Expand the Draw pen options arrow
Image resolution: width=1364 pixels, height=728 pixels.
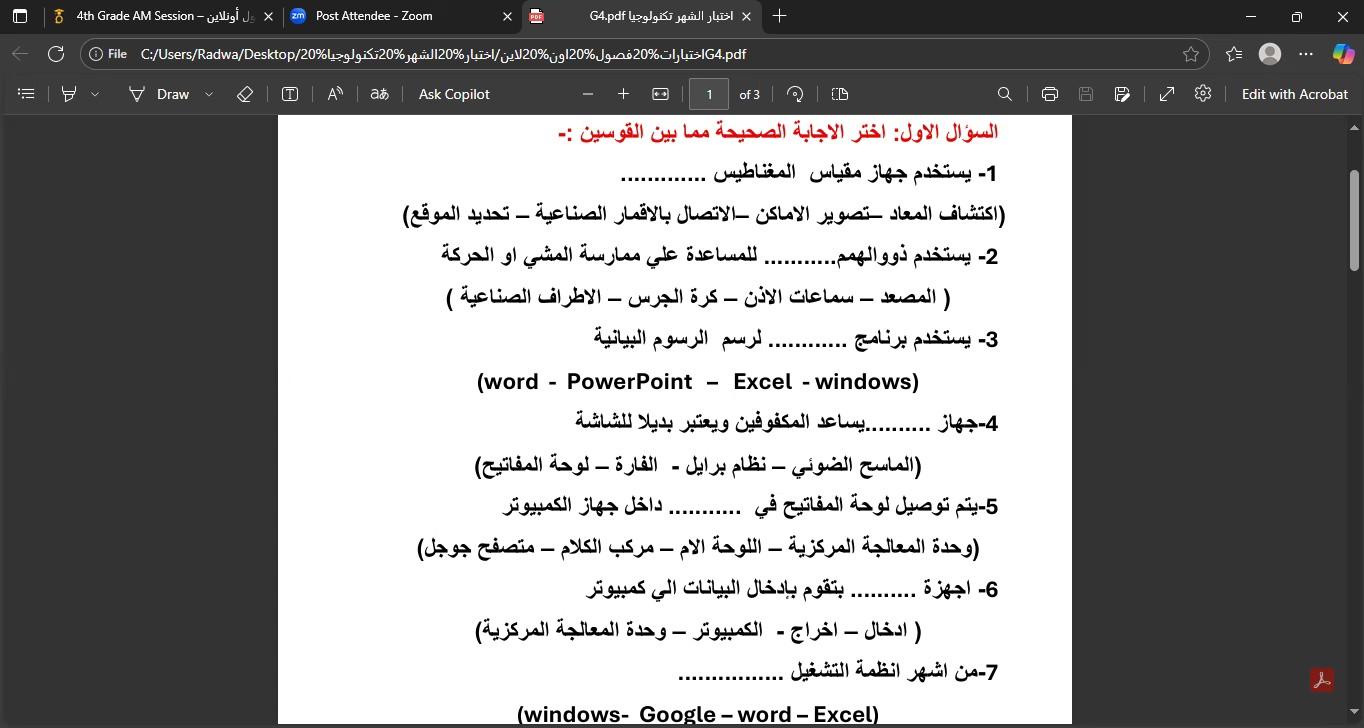coord(209,94)
